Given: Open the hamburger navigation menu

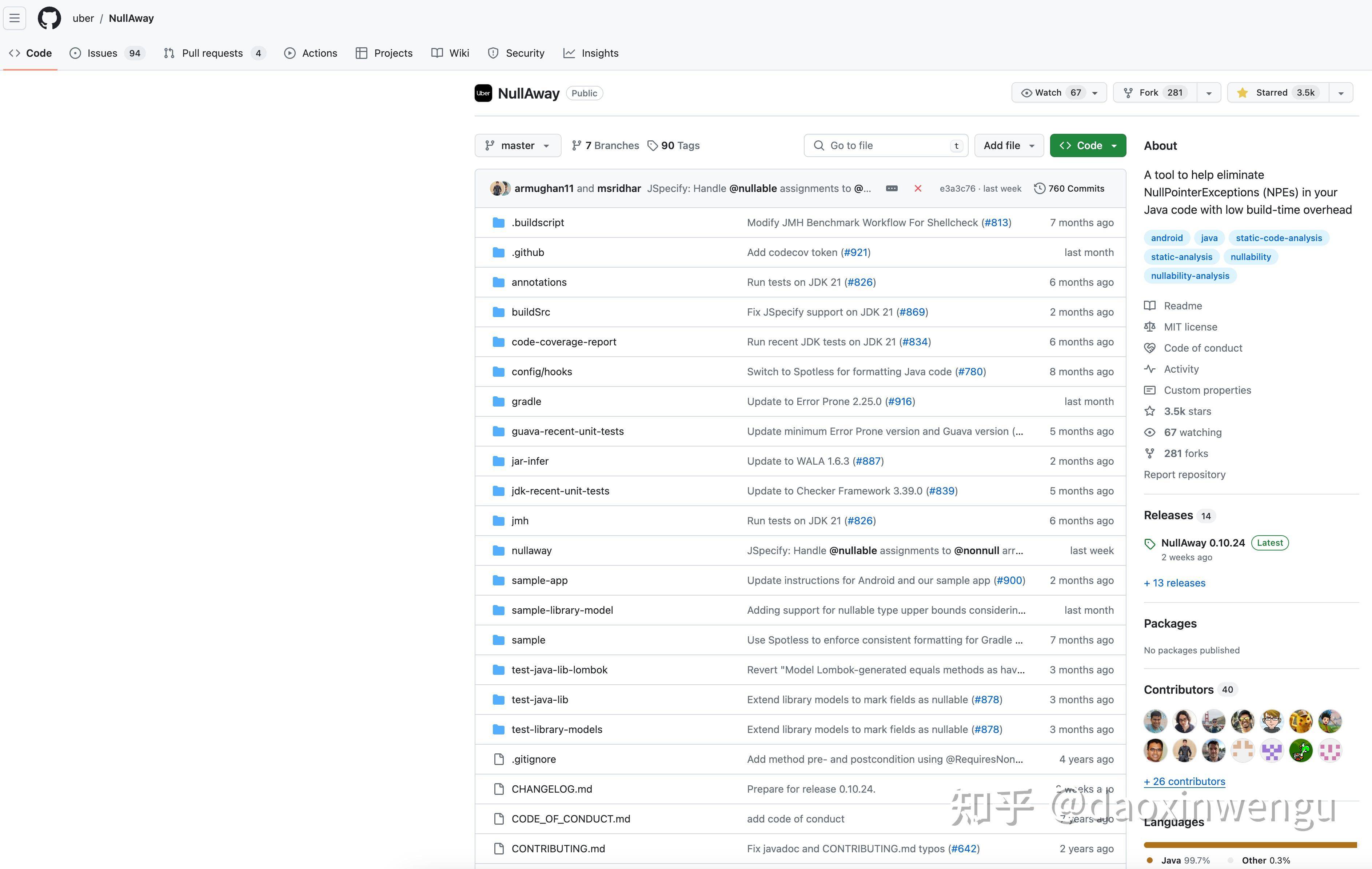Looking at the screenshot, I should (15, 18).
